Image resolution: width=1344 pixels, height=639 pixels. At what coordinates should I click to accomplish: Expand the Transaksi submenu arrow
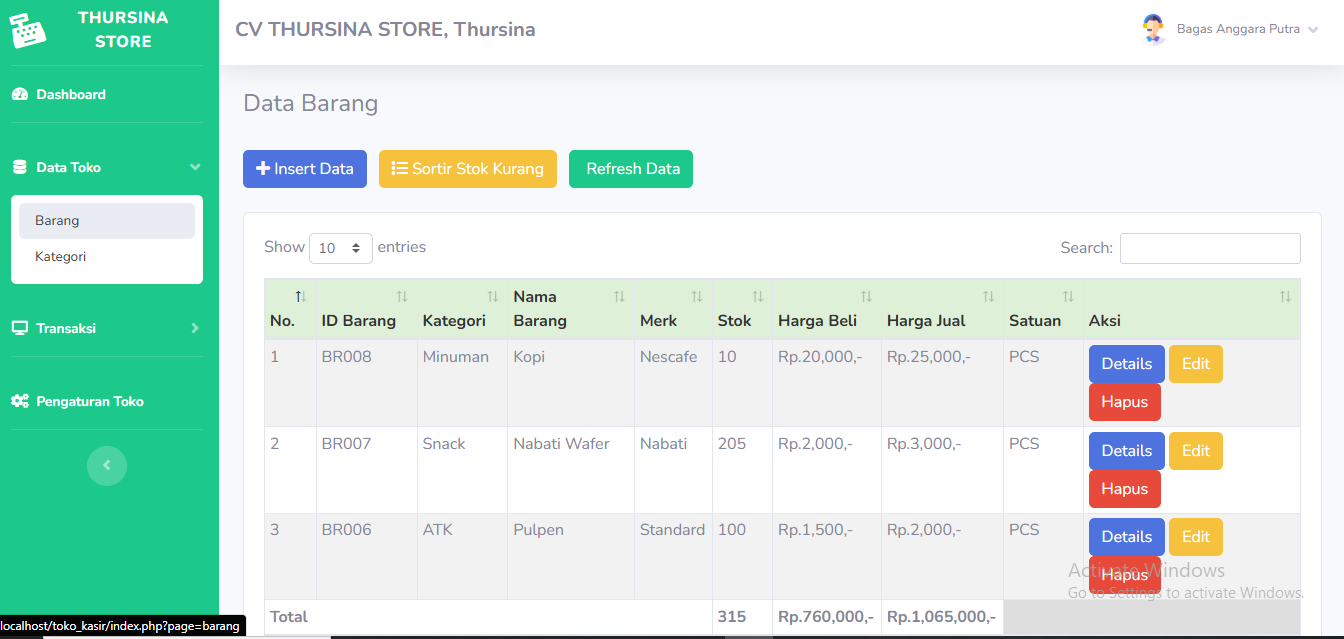pyautogui.click(x=195, y=328)
